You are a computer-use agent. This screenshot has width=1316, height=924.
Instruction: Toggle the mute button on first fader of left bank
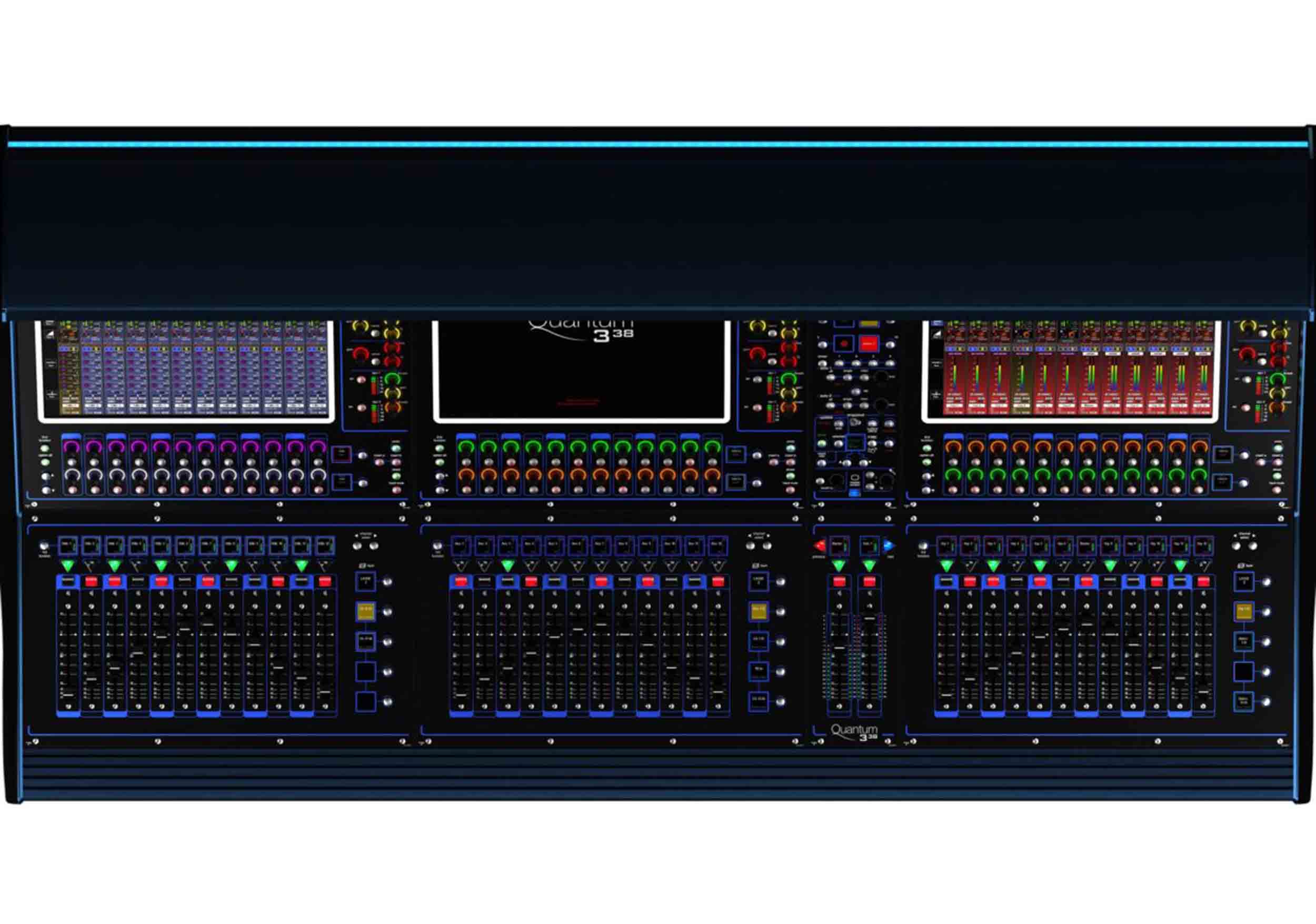coord(68,582)
